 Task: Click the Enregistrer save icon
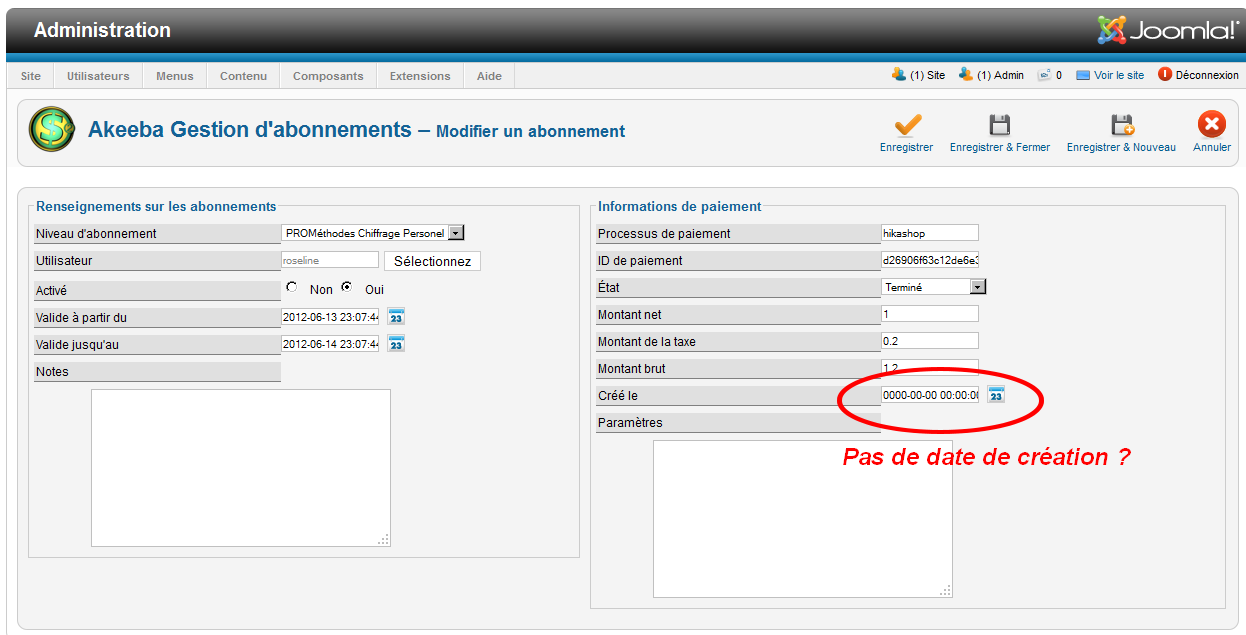click(907, 125)
